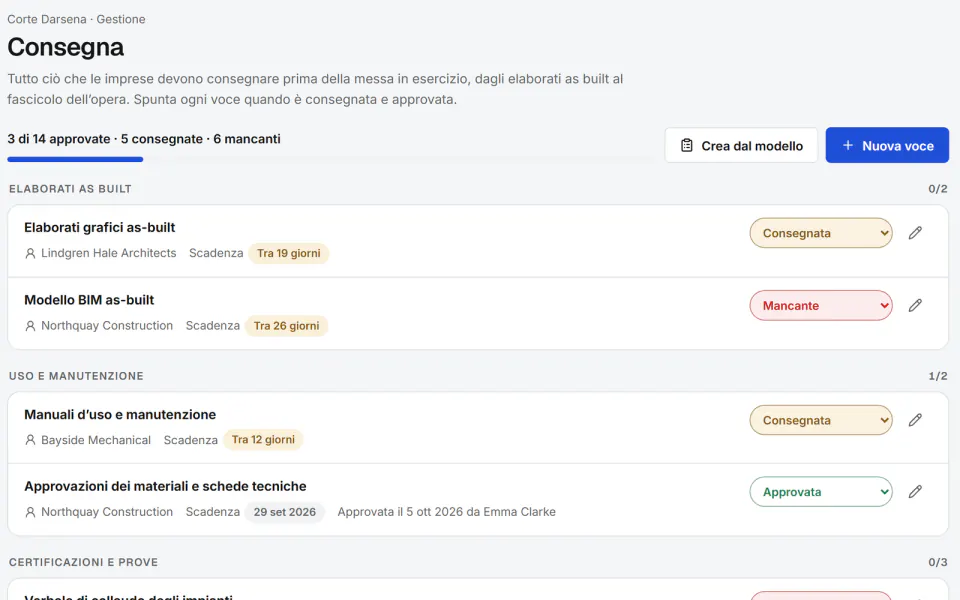Screen dimensions: 960x600
Task: Click person icon beside Bayside Mechanical
Action: (x=30, y=440)
